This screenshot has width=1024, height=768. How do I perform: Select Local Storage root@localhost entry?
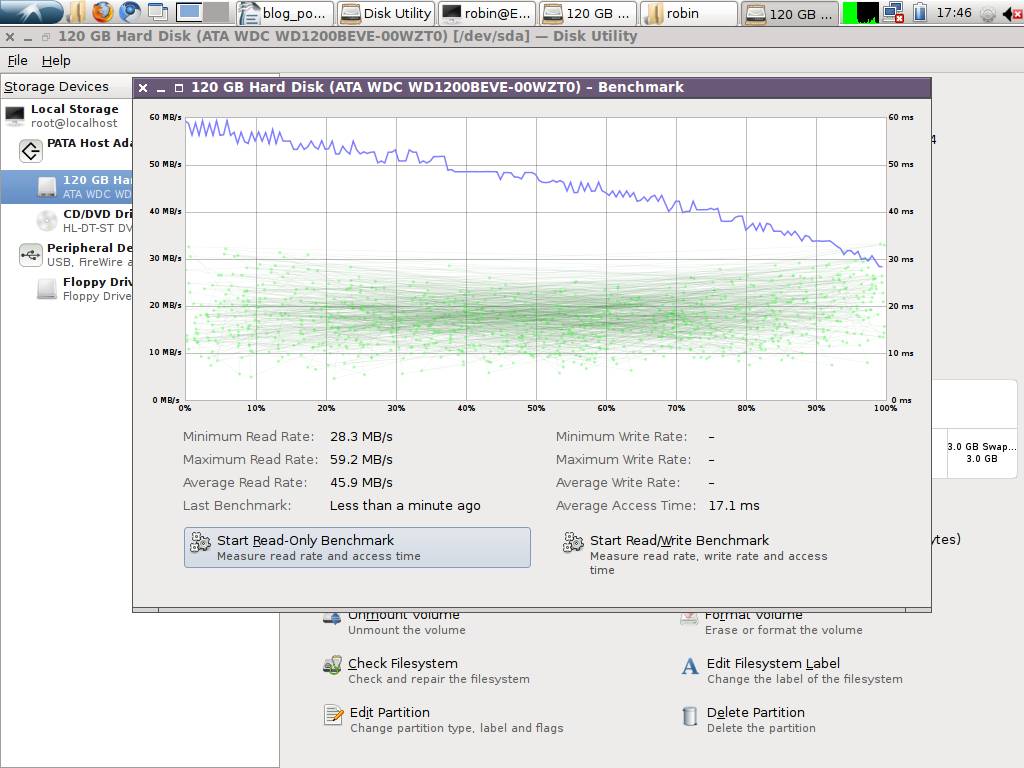click(67, 116)
